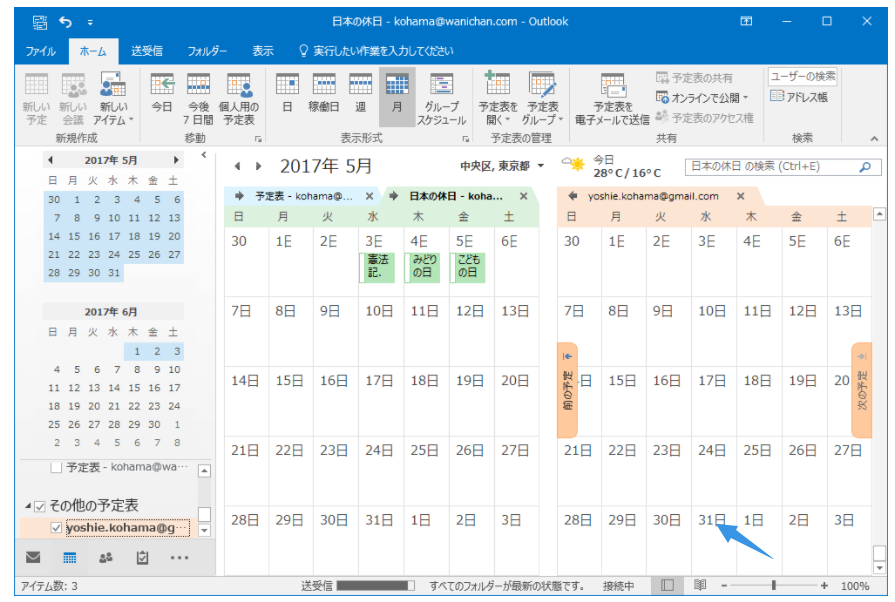Close the 日本の休日 calendar tab
The height and width of the screenshot is (602, 895).
[523, 196]
